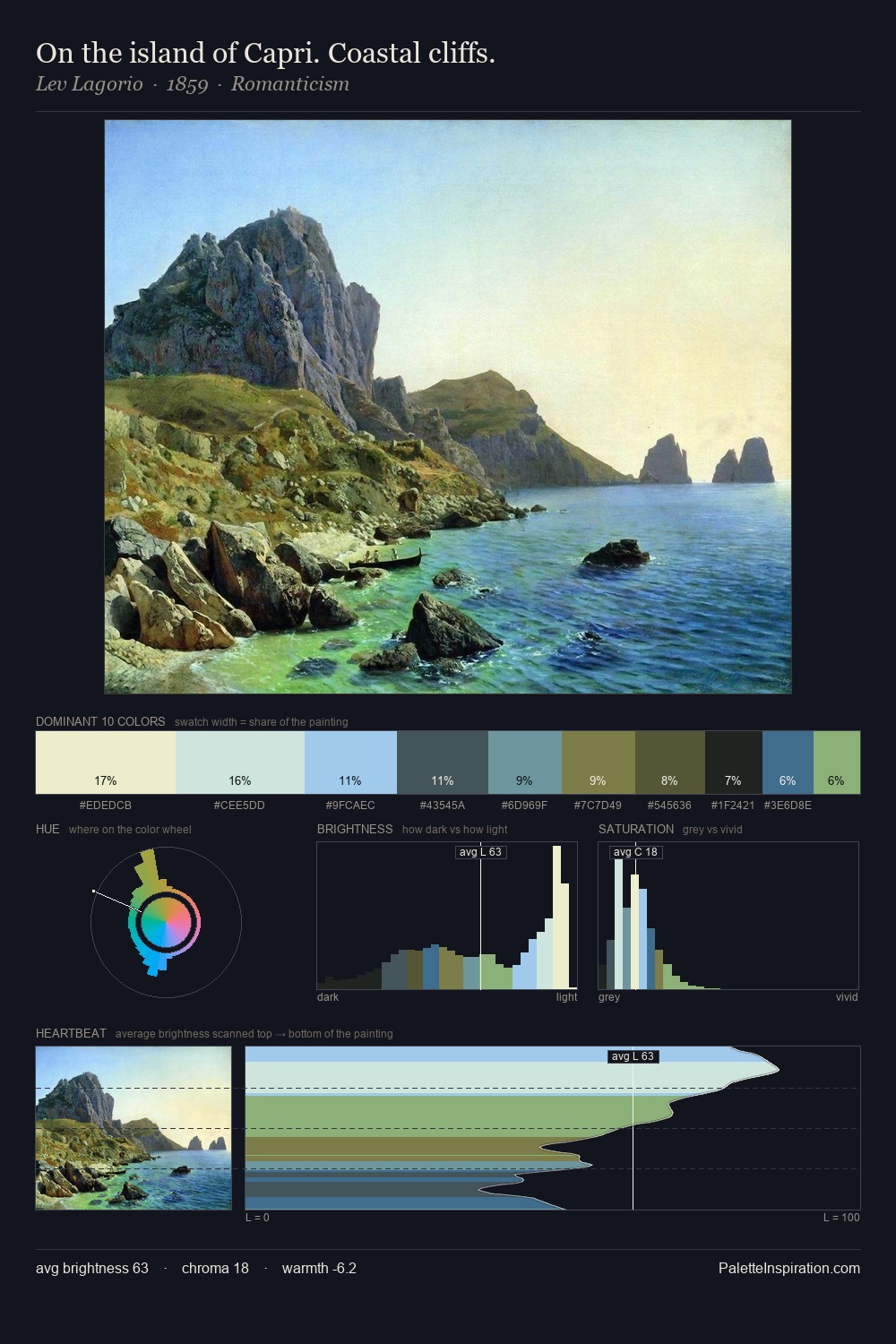Click the green swatch showing 6% at far right
The width and height of the screenshot is (896, 1344).
[837, 762]
